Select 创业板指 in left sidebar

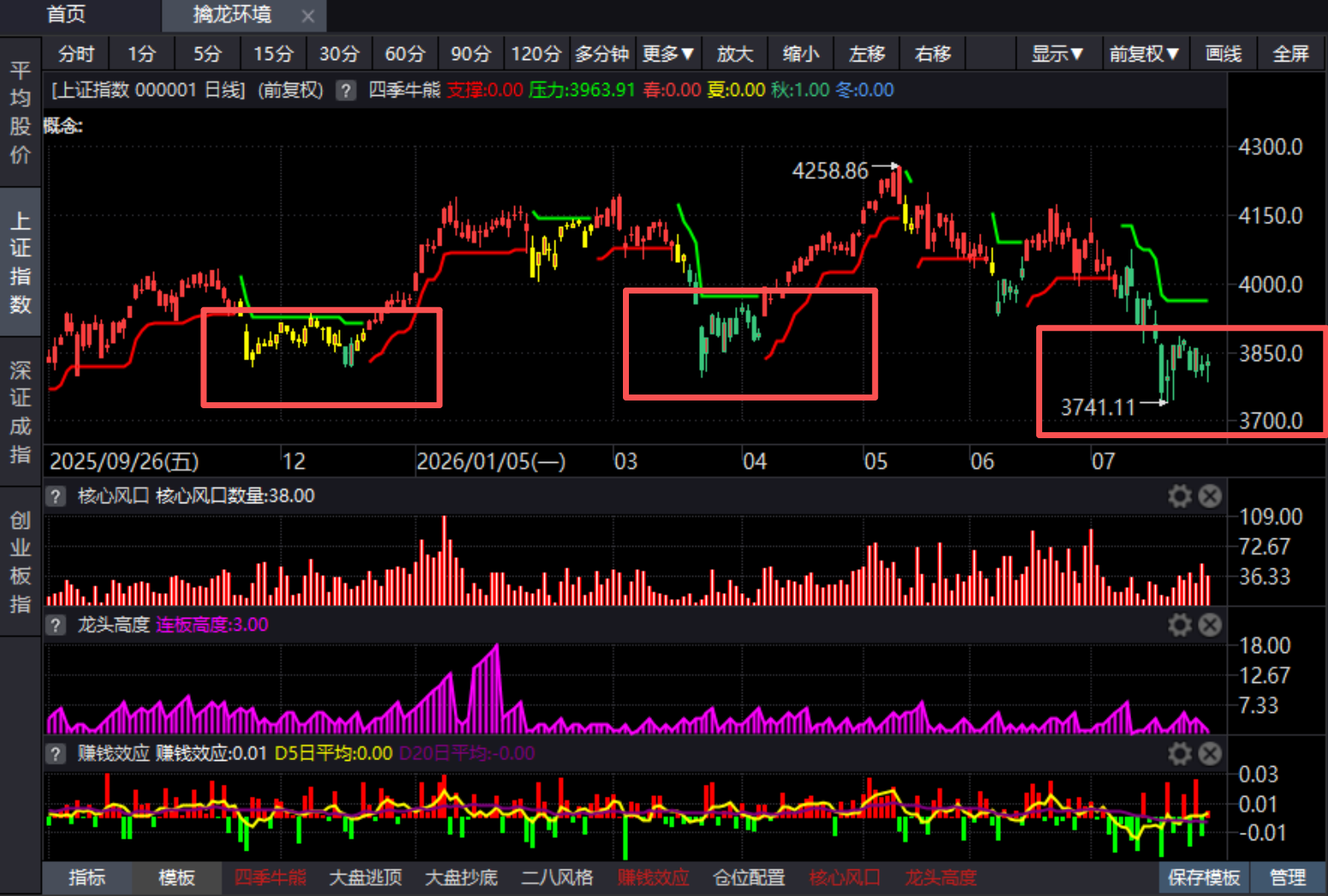[x=21, y=561]
